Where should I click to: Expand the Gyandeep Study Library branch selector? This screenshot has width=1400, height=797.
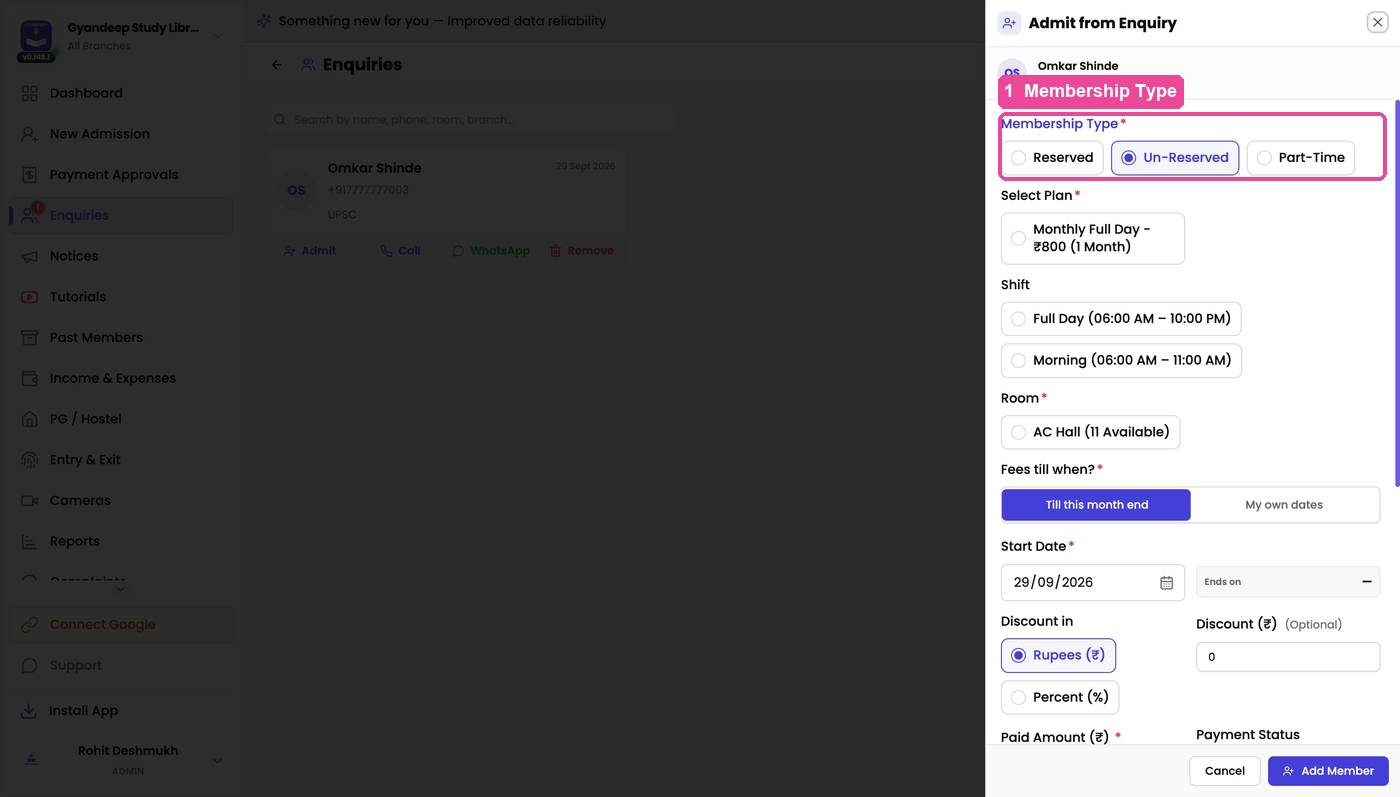tap(218, 37)
